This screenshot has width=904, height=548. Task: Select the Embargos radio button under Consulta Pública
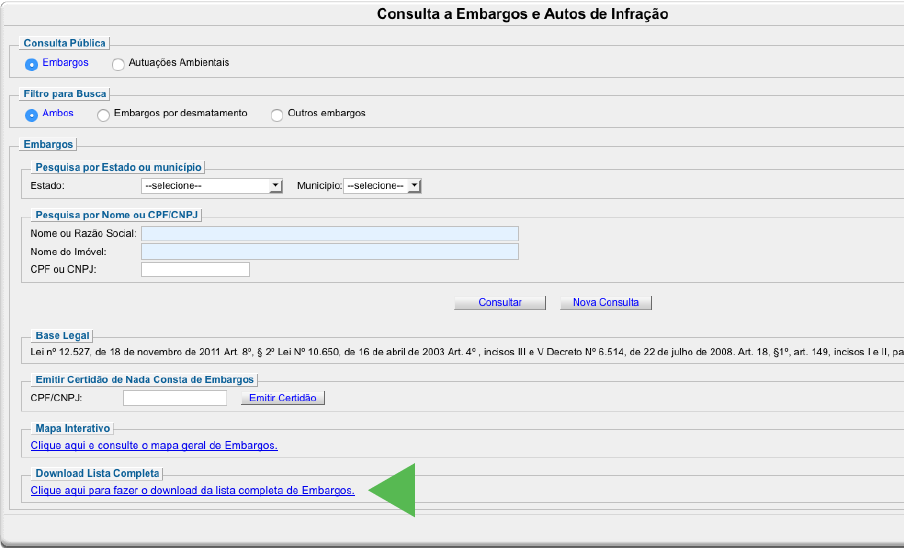pos(32,63)
